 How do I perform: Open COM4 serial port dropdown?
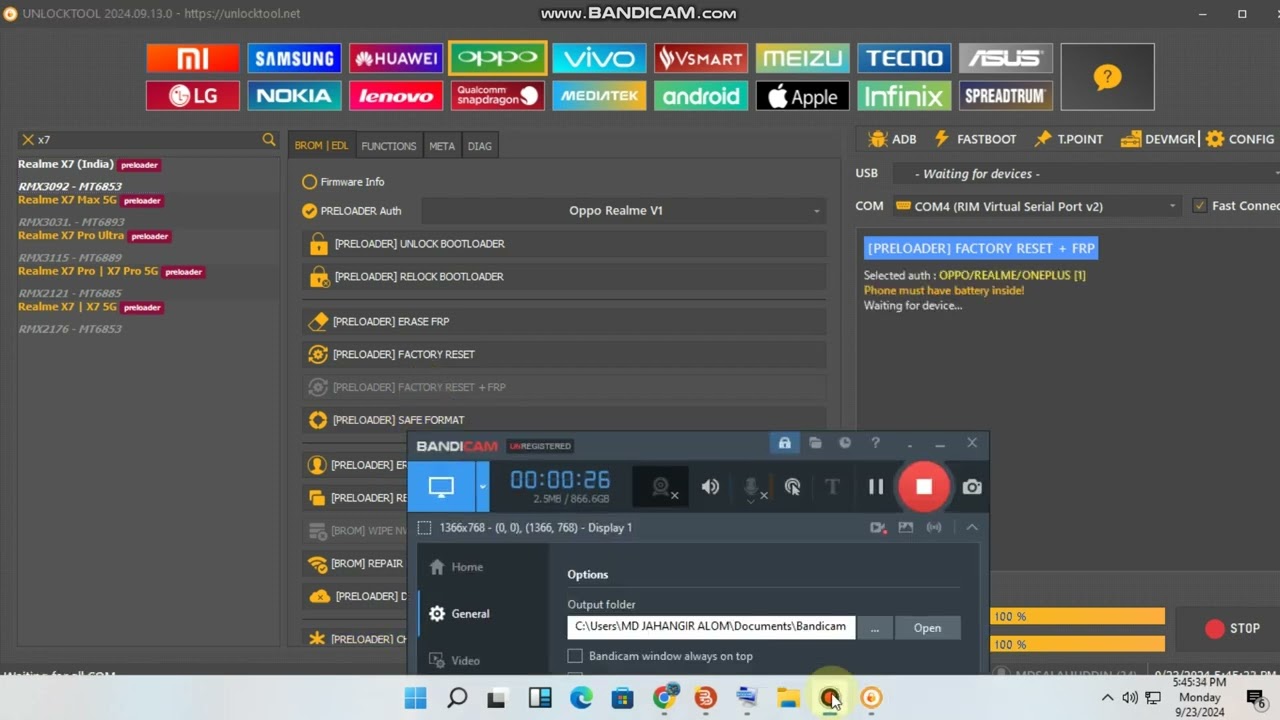(1037, 206)
